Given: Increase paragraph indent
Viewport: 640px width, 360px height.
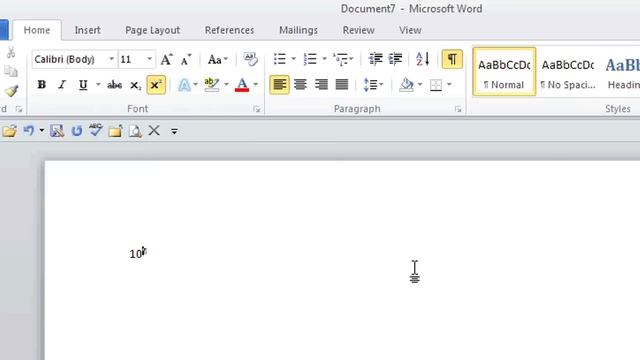Looking at the screenshot, I should 395,60.
